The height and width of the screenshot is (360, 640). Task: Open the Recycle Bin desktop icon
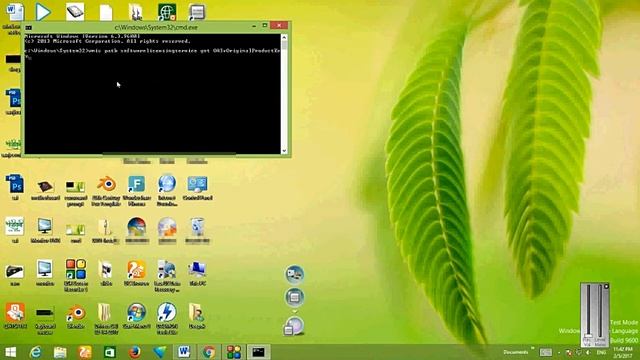click(x=198, y=231)
